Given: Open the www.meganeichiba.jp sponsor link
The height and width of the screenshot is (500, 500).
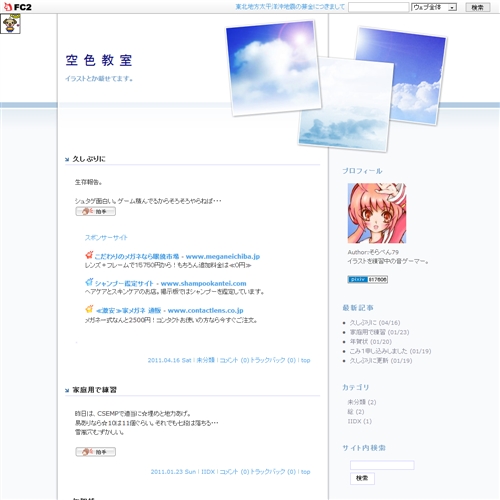Looking at the screenshot, I should [223, 256].
